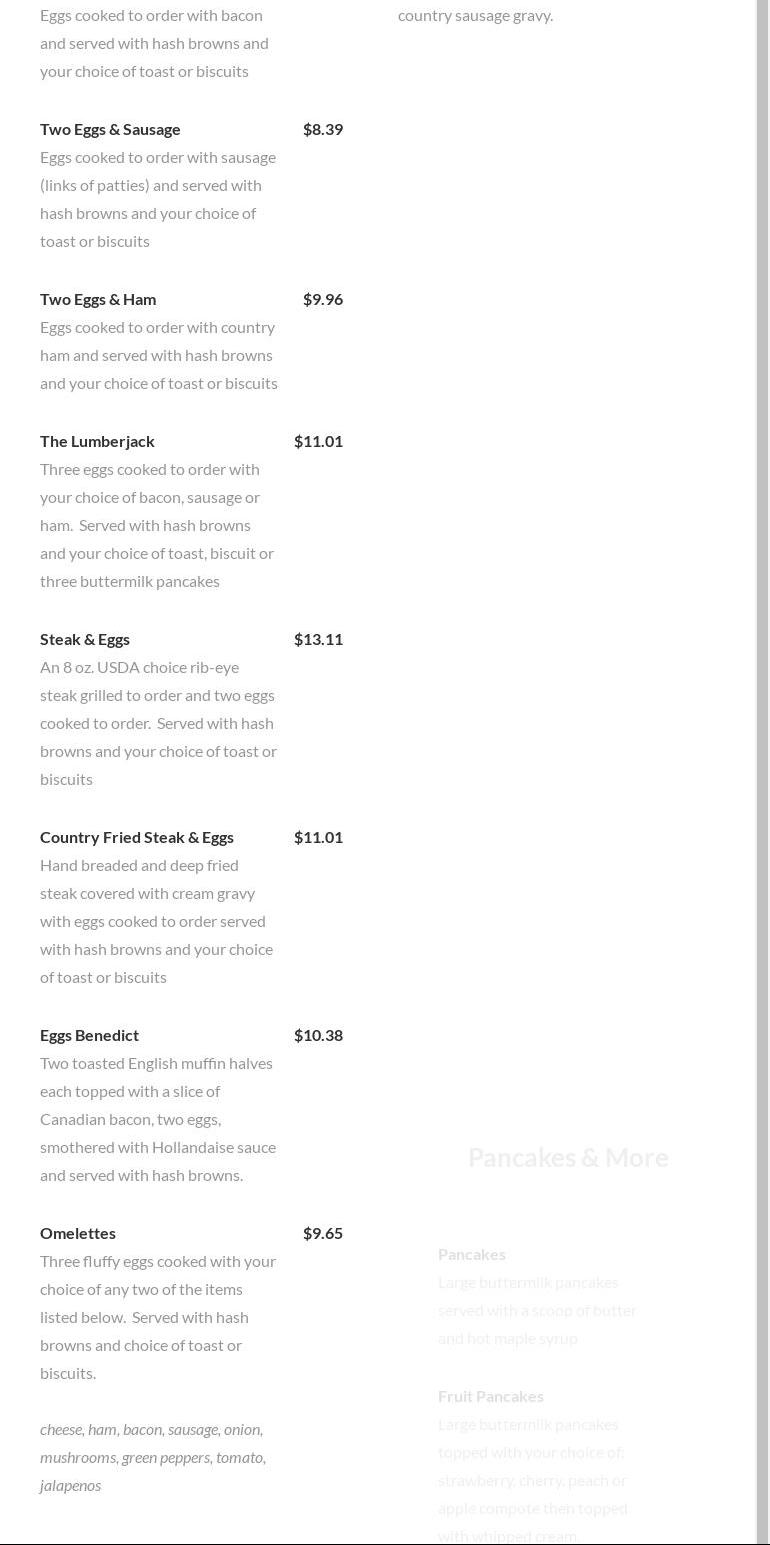The image size is (770, 1545).
Task: Click the $9.65 Omelettes price
Action: coord(323,1233)
